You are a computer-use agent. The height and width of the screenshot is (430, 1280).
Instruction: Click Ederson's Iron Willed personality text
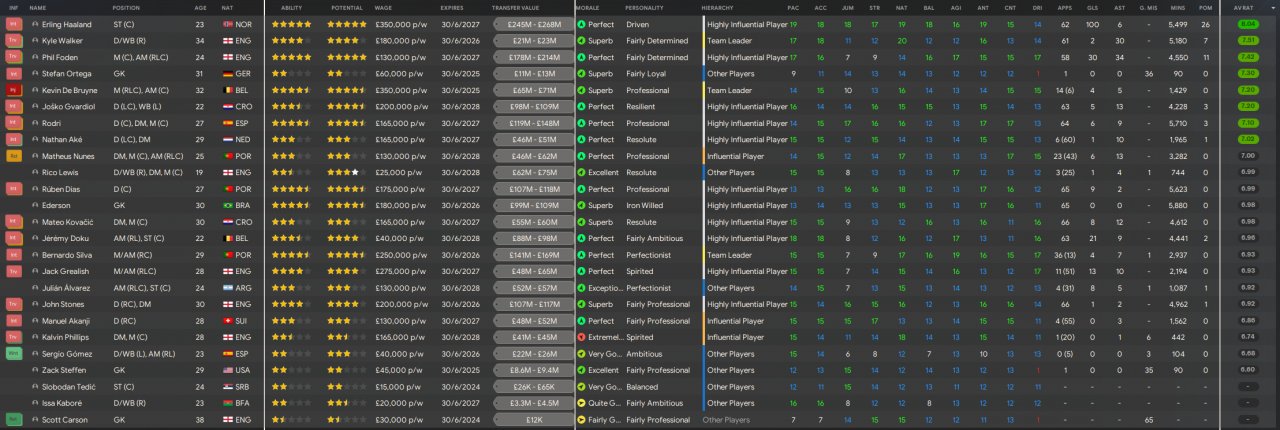tap(644, 205)
